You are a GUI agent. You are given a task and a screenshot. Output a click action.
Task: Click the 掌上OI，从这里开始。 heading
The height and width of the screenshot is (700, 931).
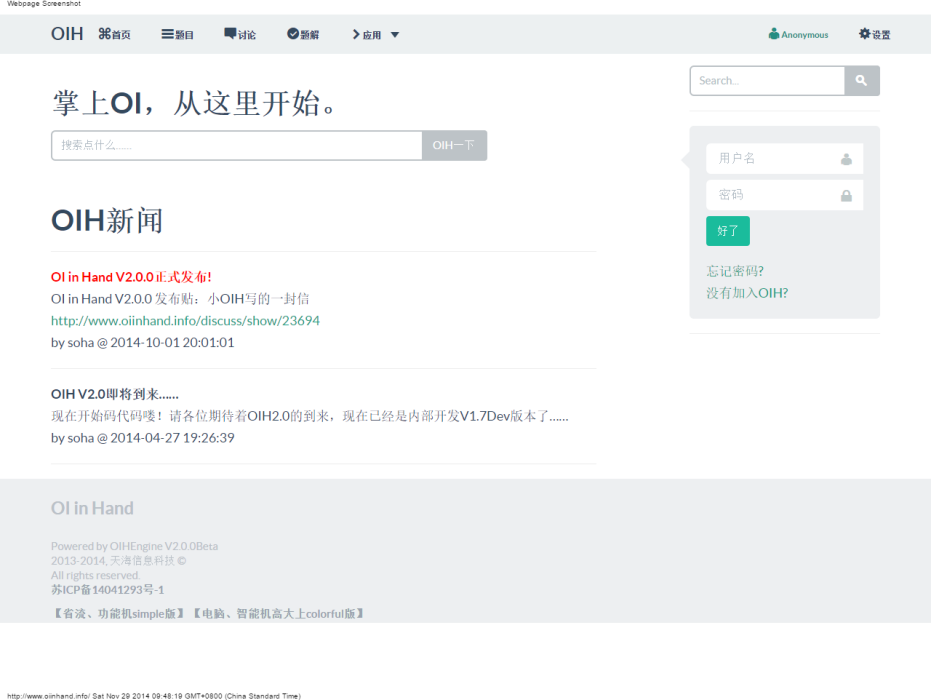coord(194,103)
